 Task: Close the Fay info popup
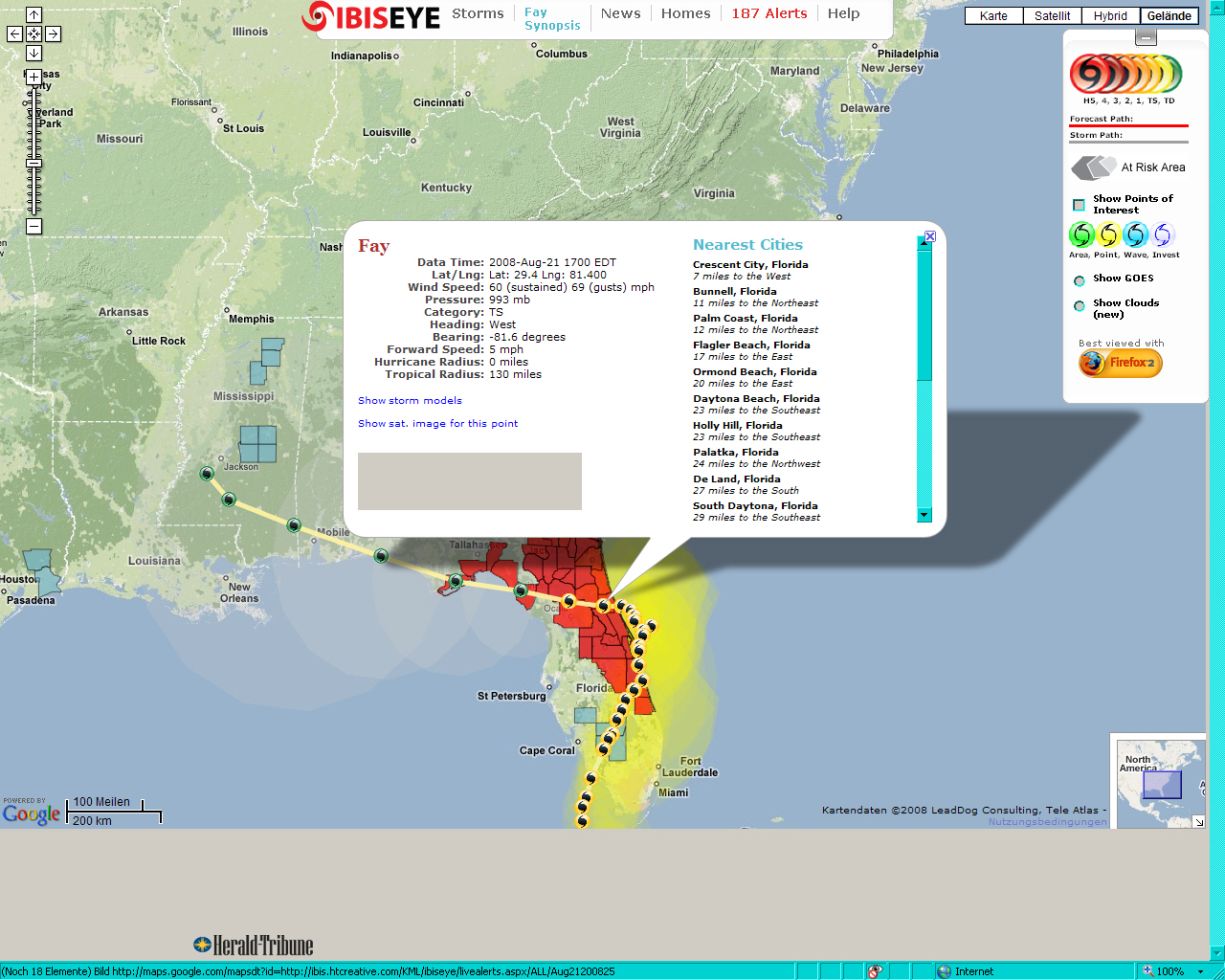[930, 237]
